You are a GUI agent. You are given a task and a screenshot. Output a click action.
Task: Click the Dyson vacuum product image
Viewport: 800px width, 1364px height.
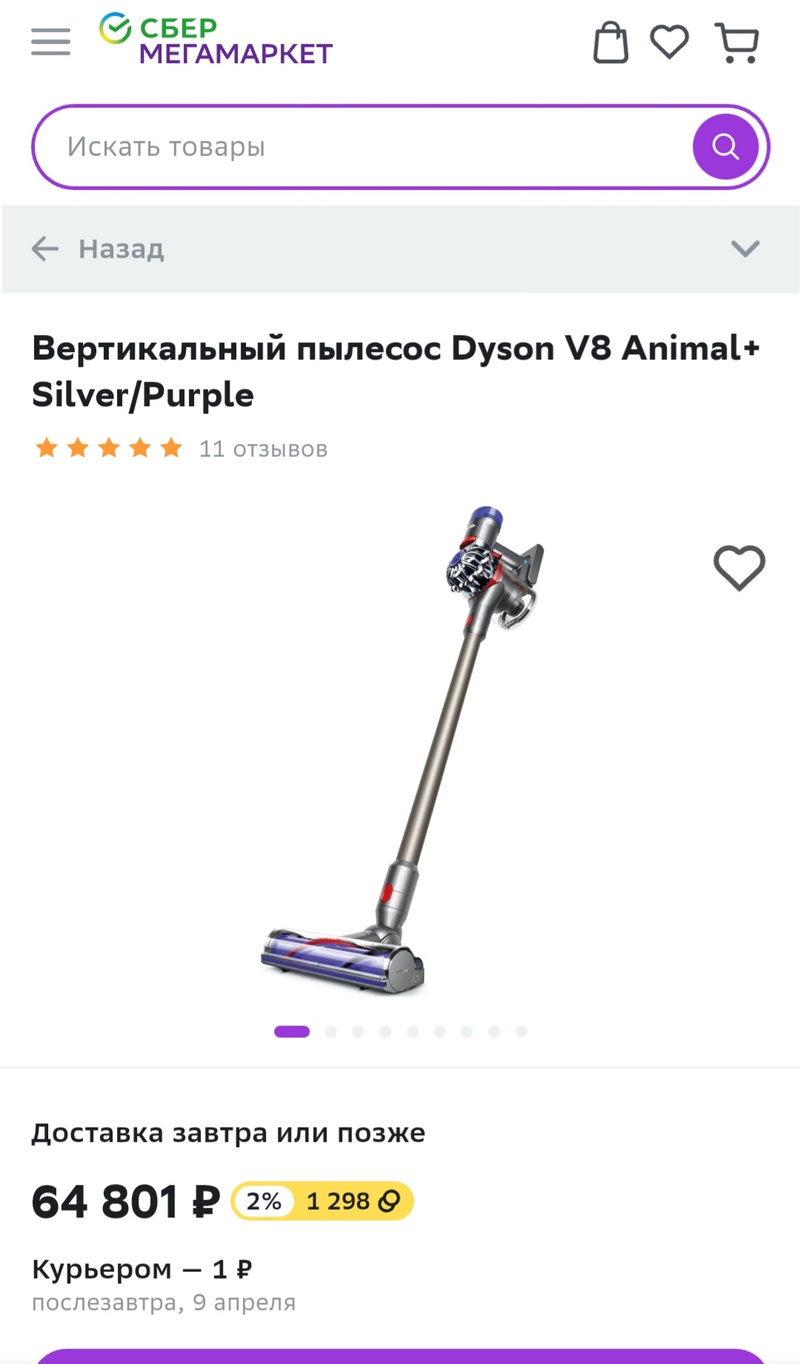click(x=402, y=750)
